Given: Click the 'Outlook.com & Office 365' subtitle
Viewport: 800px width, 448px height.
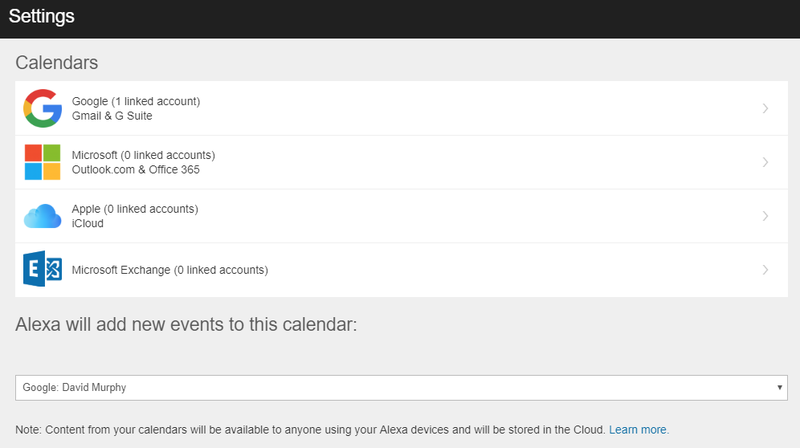Looking at the screenshot, I should tap(136, 169).
